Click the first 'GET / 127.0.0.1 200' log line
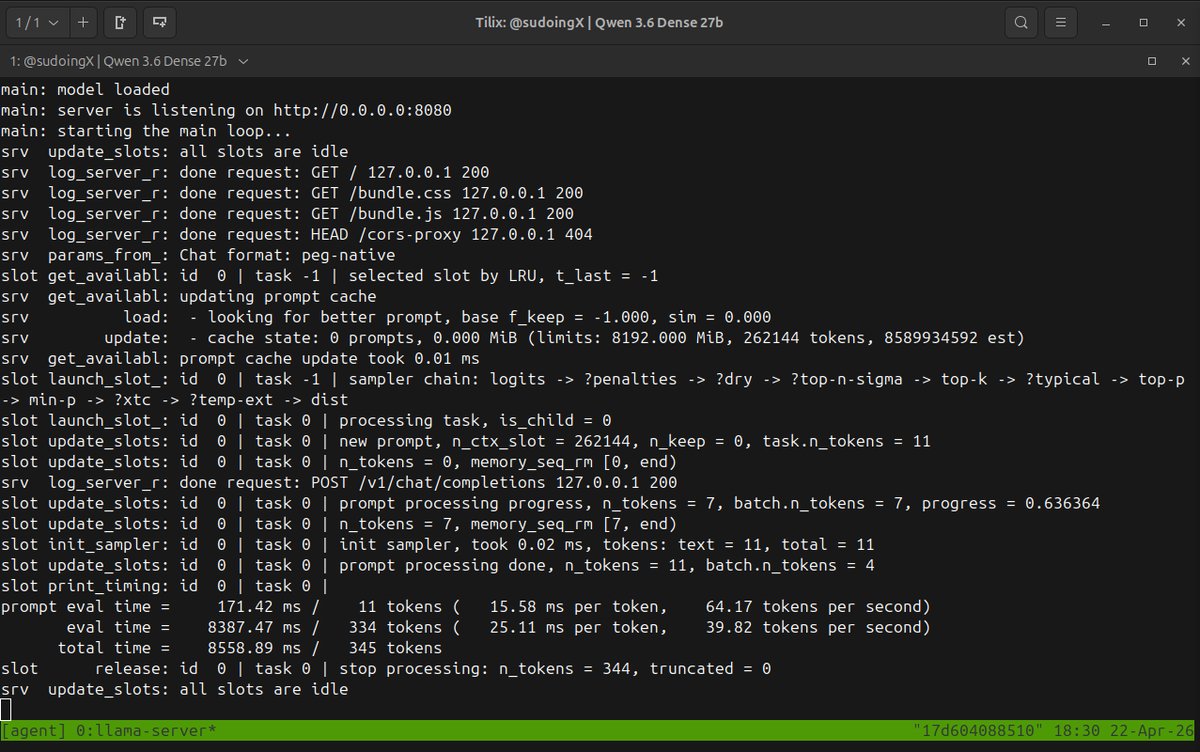Viewport: 1200px width, 752px height. click(245, 172)
